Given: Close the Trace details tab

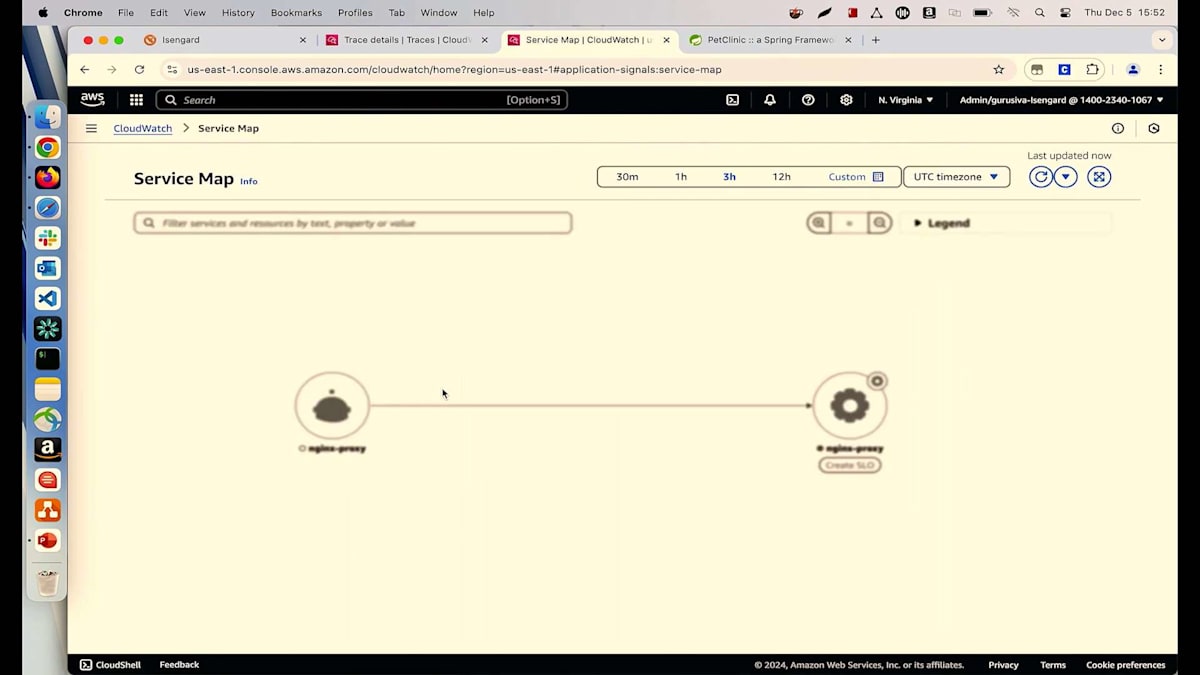Looking at the screenshot, I should (x=485, y=40).
